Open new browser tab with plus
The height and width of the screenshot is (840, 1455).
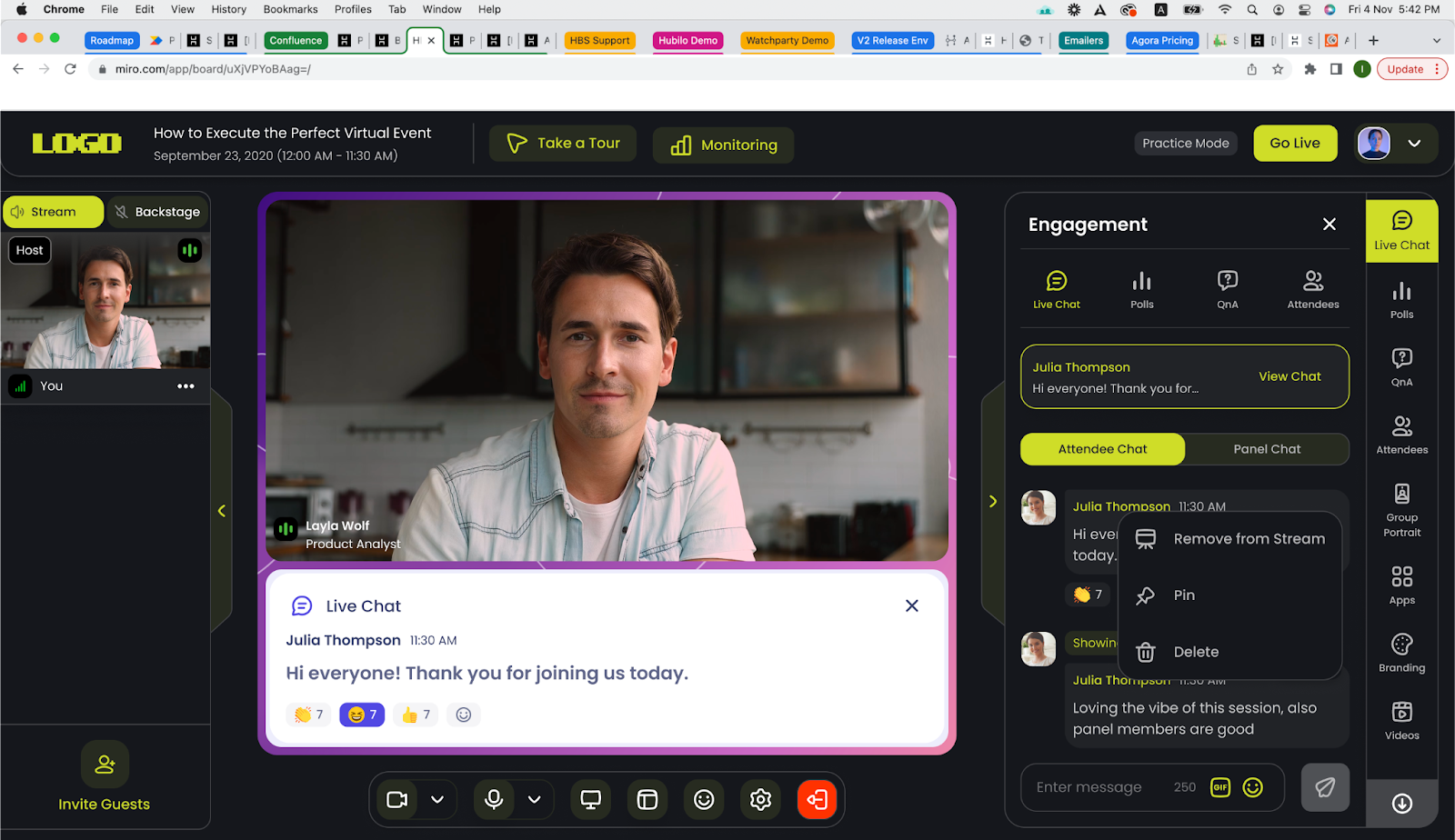(x=1373, y=40)
